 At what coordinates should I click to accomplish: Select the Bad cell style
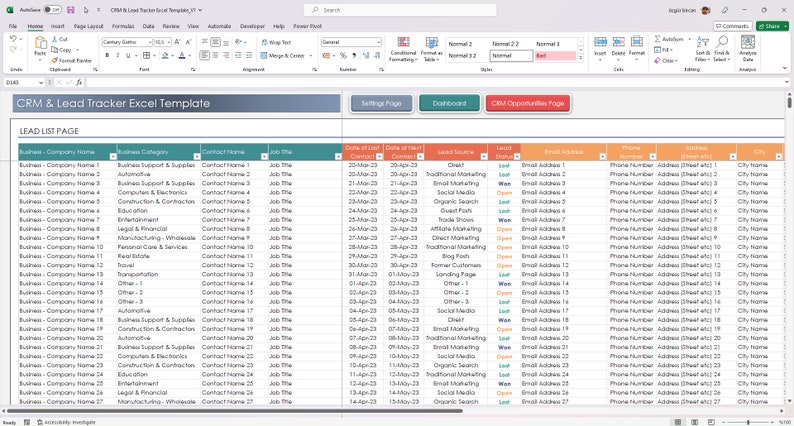point(555,56)
